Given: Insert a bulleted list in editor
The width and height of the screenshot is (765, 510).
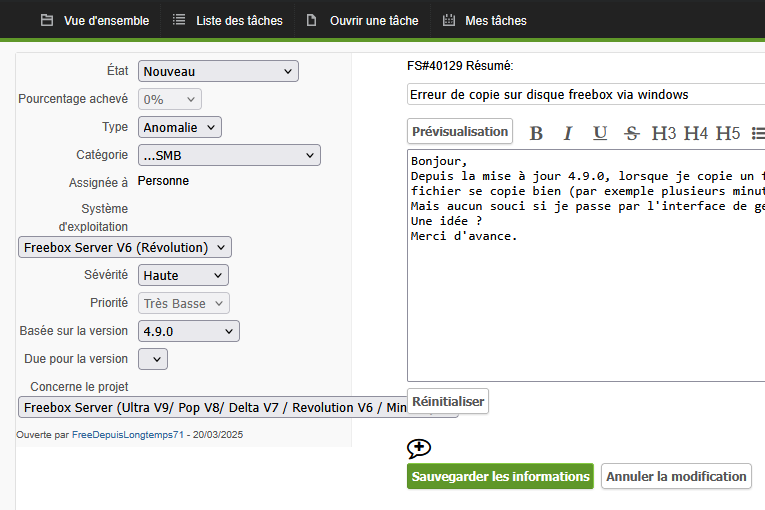Looking at the screenshot, I should (x=758, y=133).
